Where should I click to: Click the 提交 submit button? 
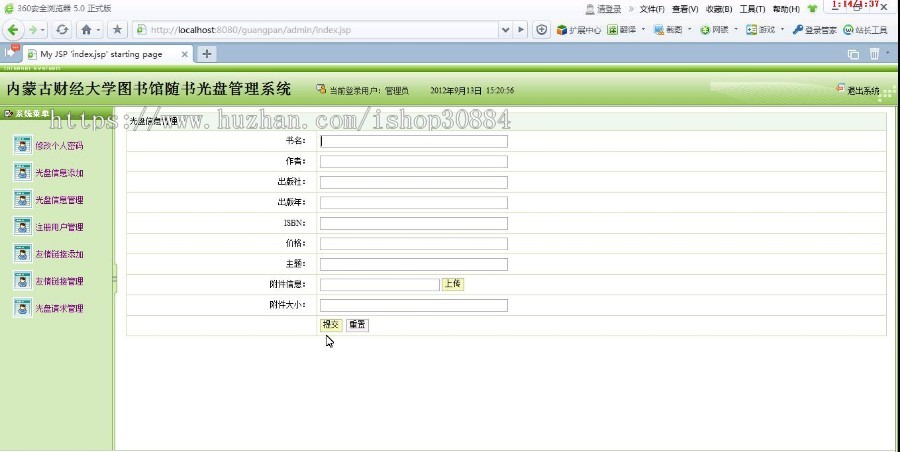coord(331,324)
